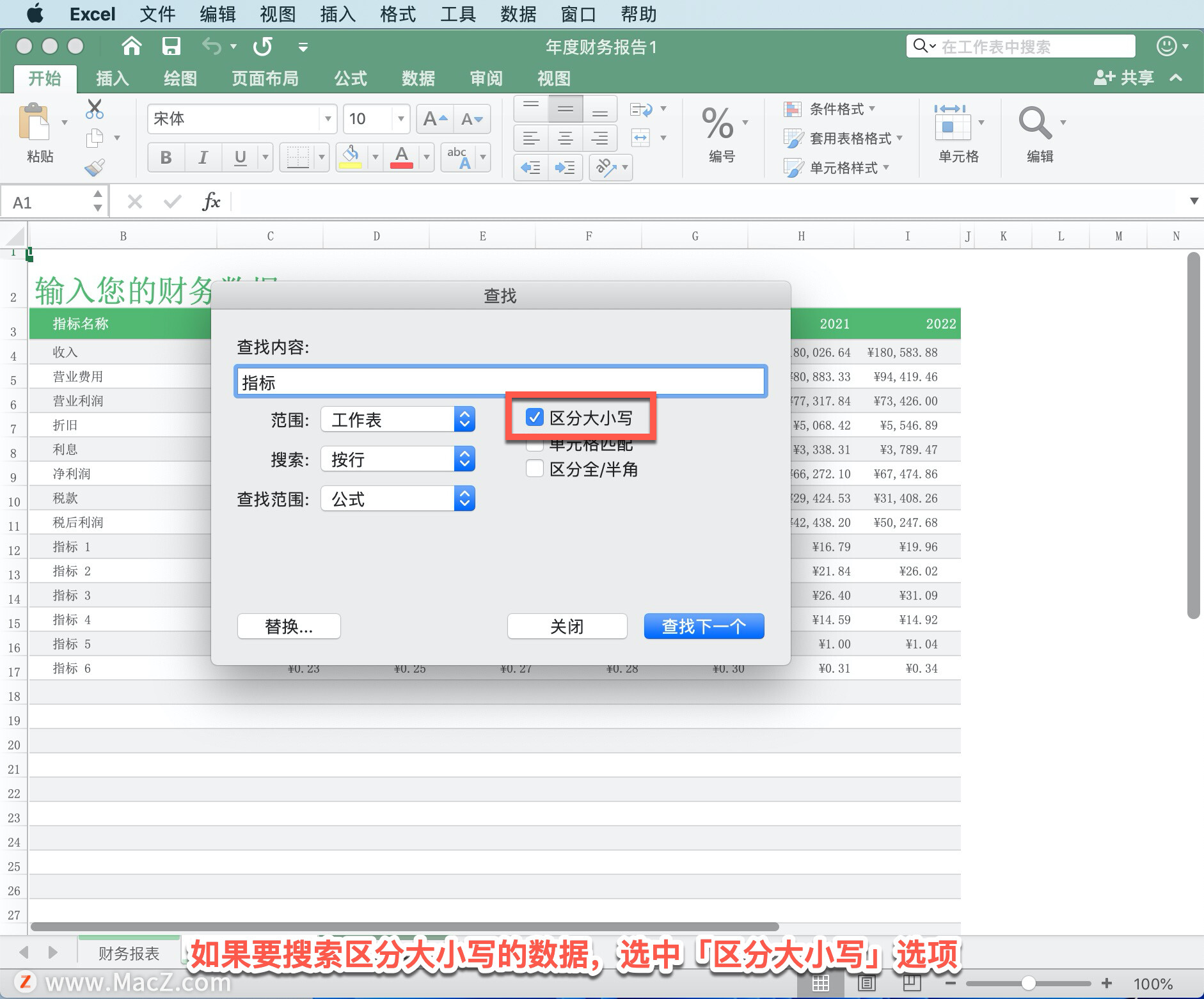
Task: Open the Cells group icon
Action: [x=952, y=122]
